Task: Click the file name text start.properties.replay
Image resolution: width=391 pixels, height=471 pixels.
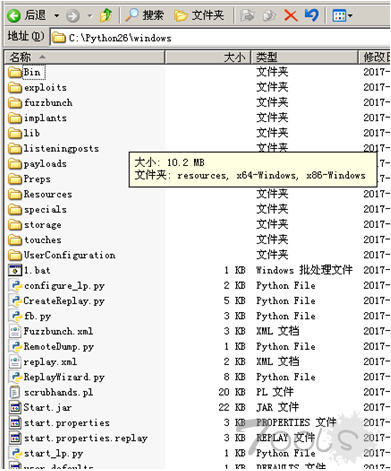Action: 86,438
